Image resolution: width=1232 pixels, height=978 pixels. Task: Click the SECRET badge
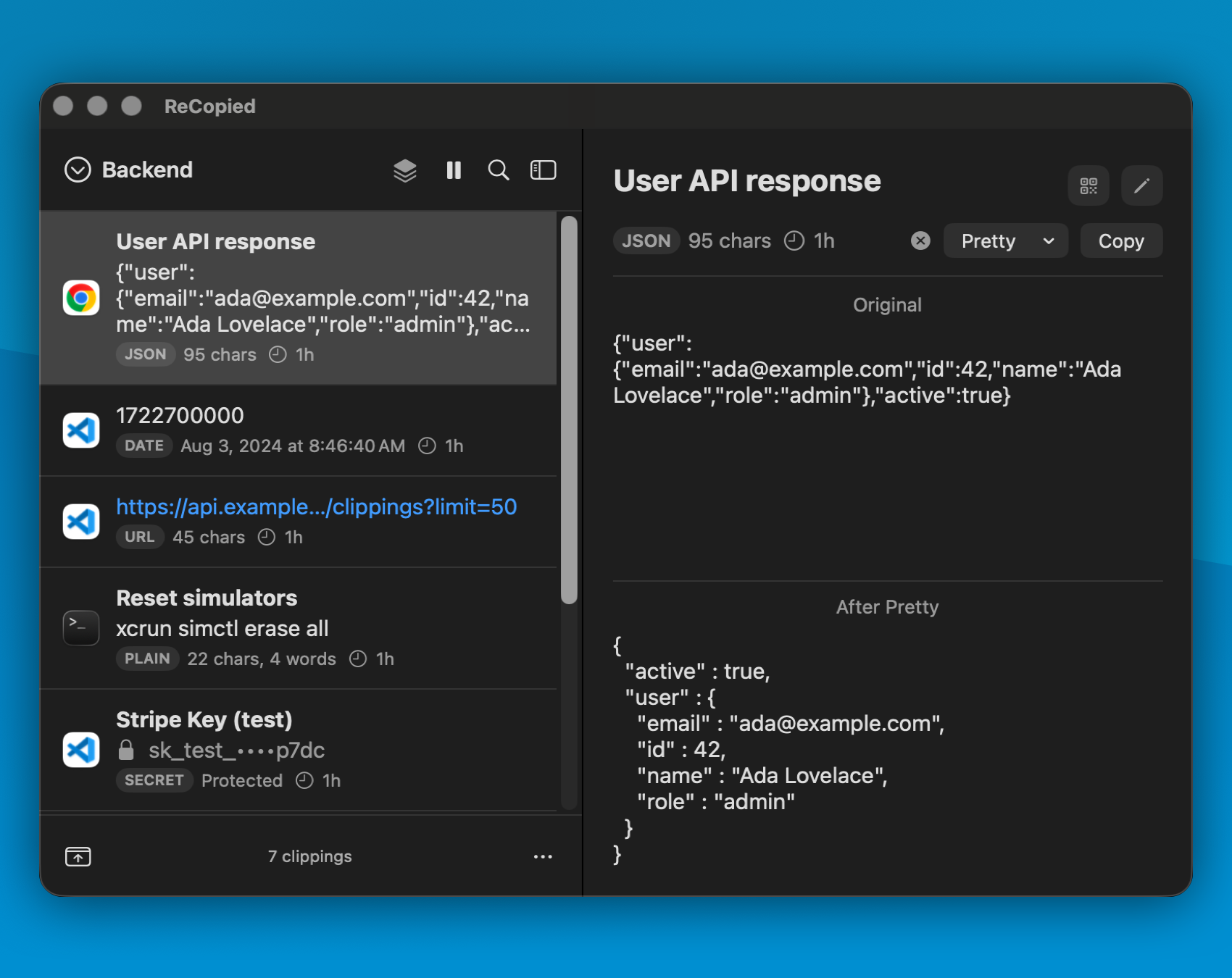click(x=154, y=780)
